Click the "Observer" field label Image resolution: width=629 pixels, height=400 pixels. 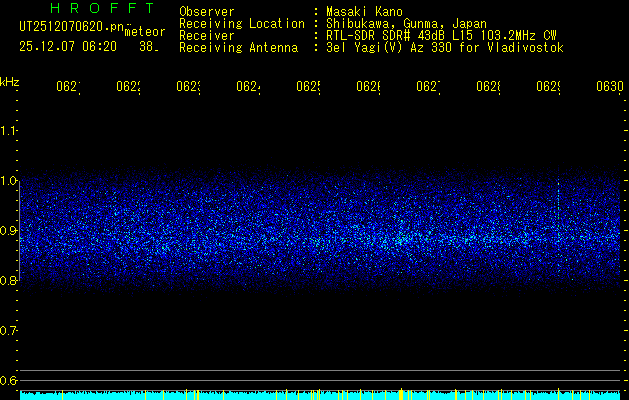tap(207, 12)
